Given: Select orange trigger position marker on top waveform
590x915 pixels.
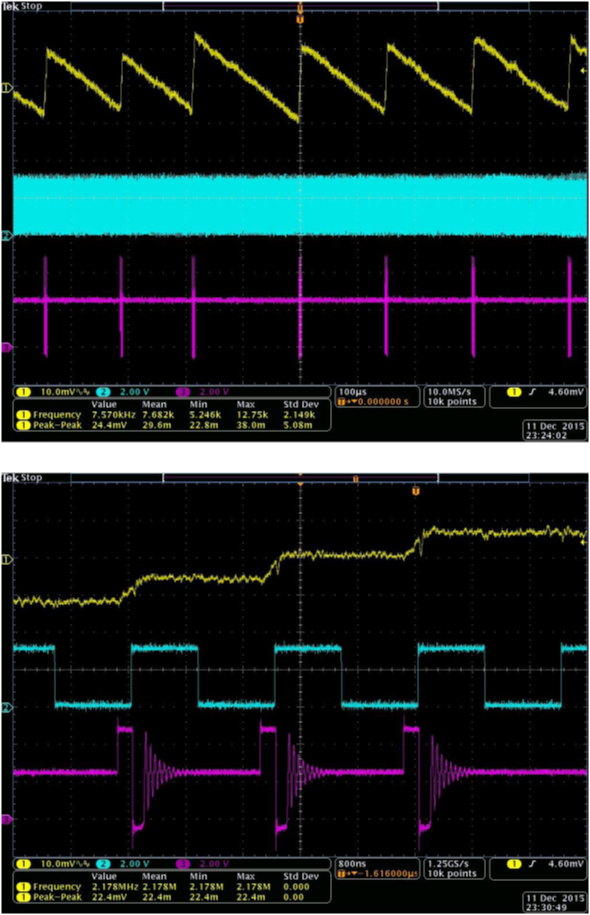Looking at the screenshot, I should [300, 19].
